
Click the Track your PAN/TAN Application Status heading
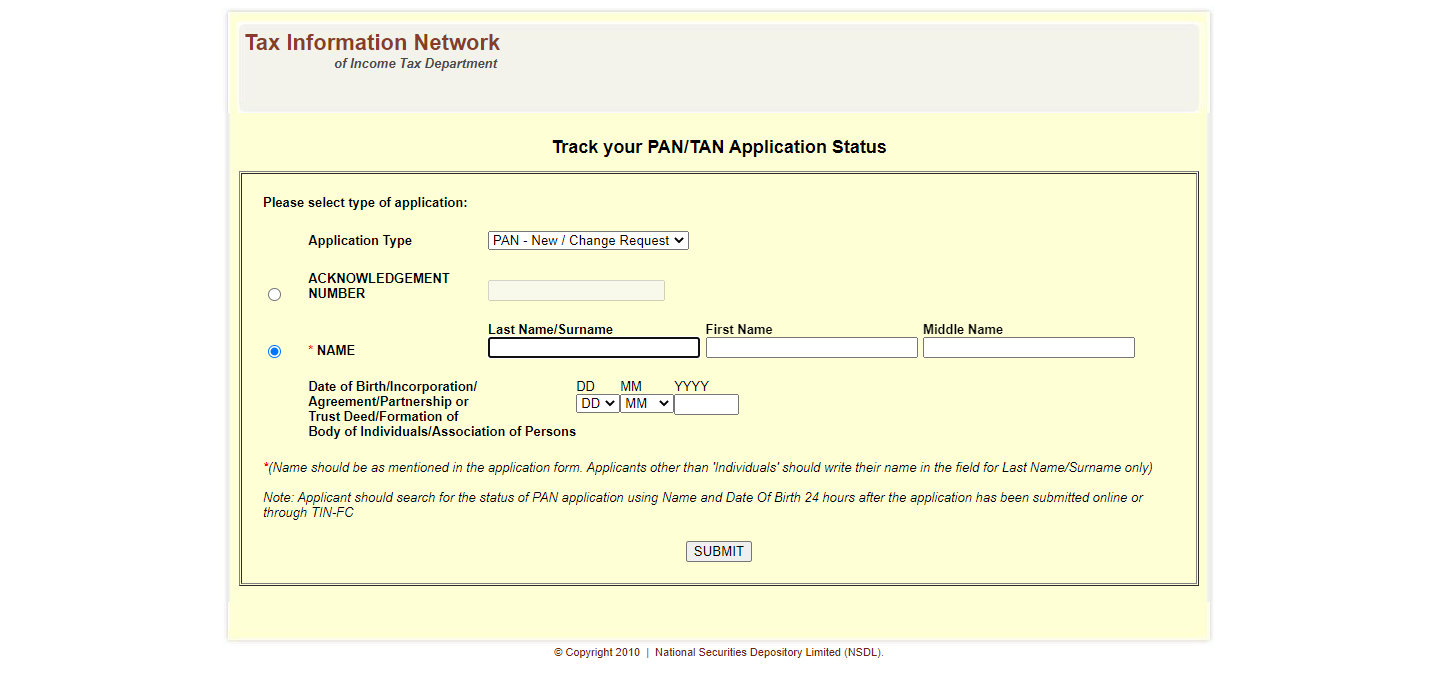coord(719,147)
